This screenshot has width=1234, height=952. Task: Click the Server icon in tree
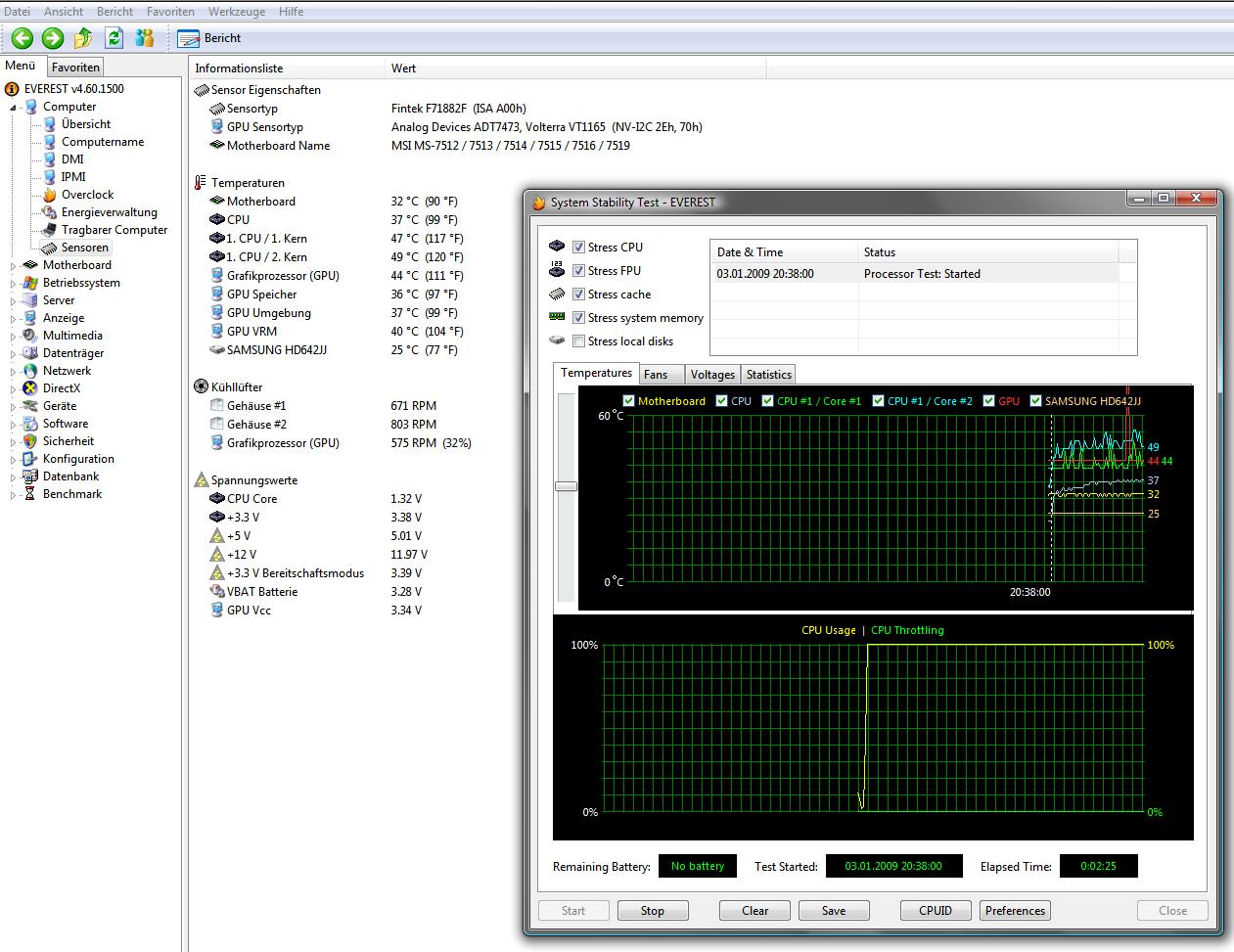point(30,300)
